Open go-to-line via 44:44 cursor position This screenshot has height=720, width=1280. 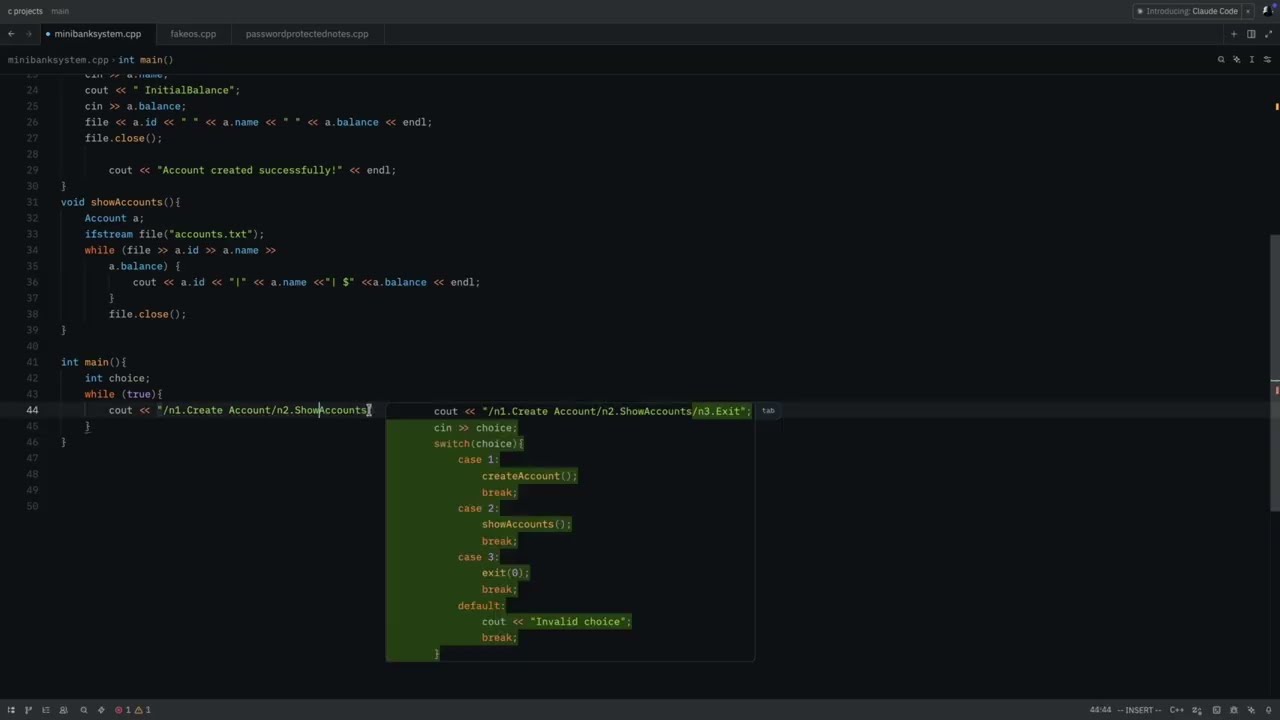pyautogui.click(x=1100, y=710)
